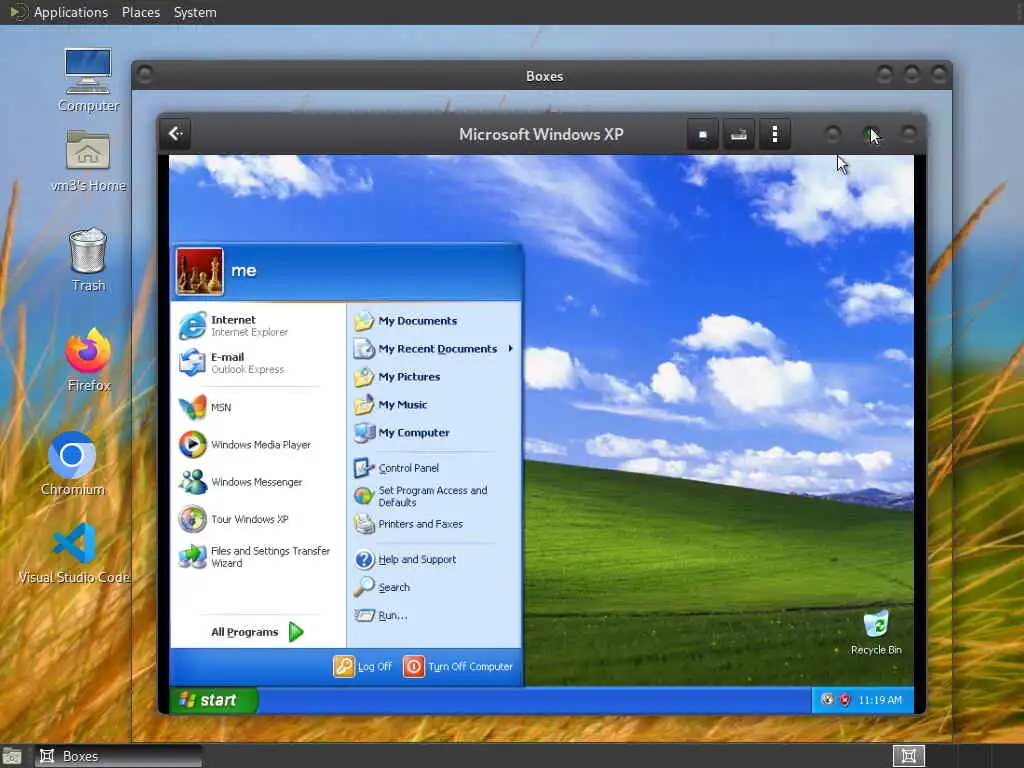Click the Boxes keyboard shortcuts button
1024x768 pixels.
point(739,135)
